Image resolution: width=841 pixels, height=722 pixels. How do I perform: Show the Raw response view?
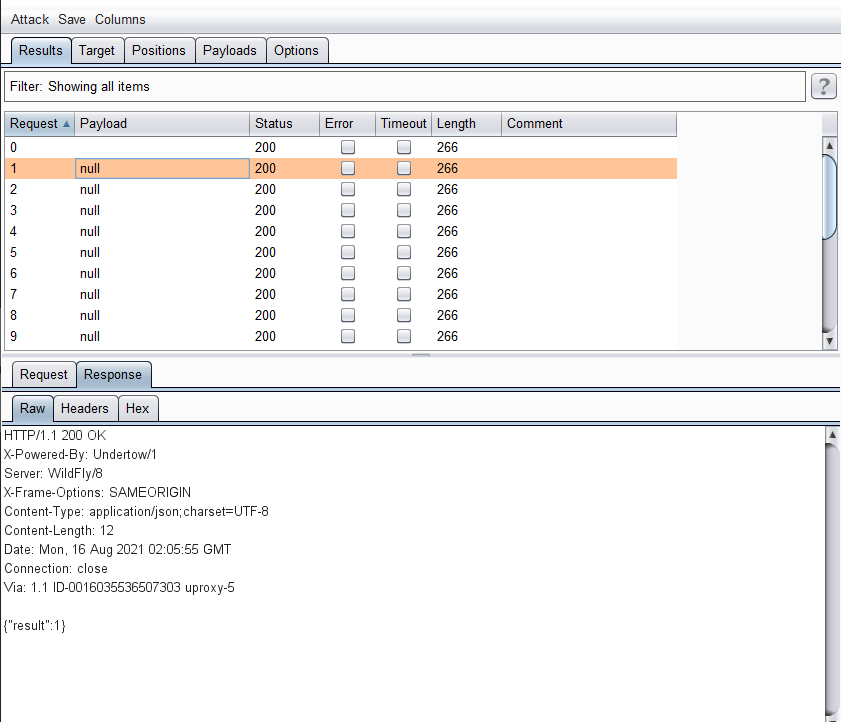click(x=32, y=409)
